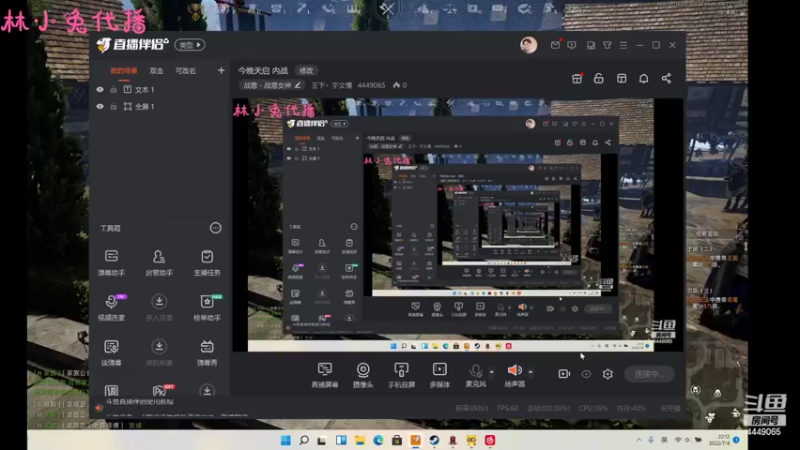Image resolution: width=800 pixels, height=450 pixels.
Task: Open the chat bubble icon beside mail
Action: click(x=571, y=45)
